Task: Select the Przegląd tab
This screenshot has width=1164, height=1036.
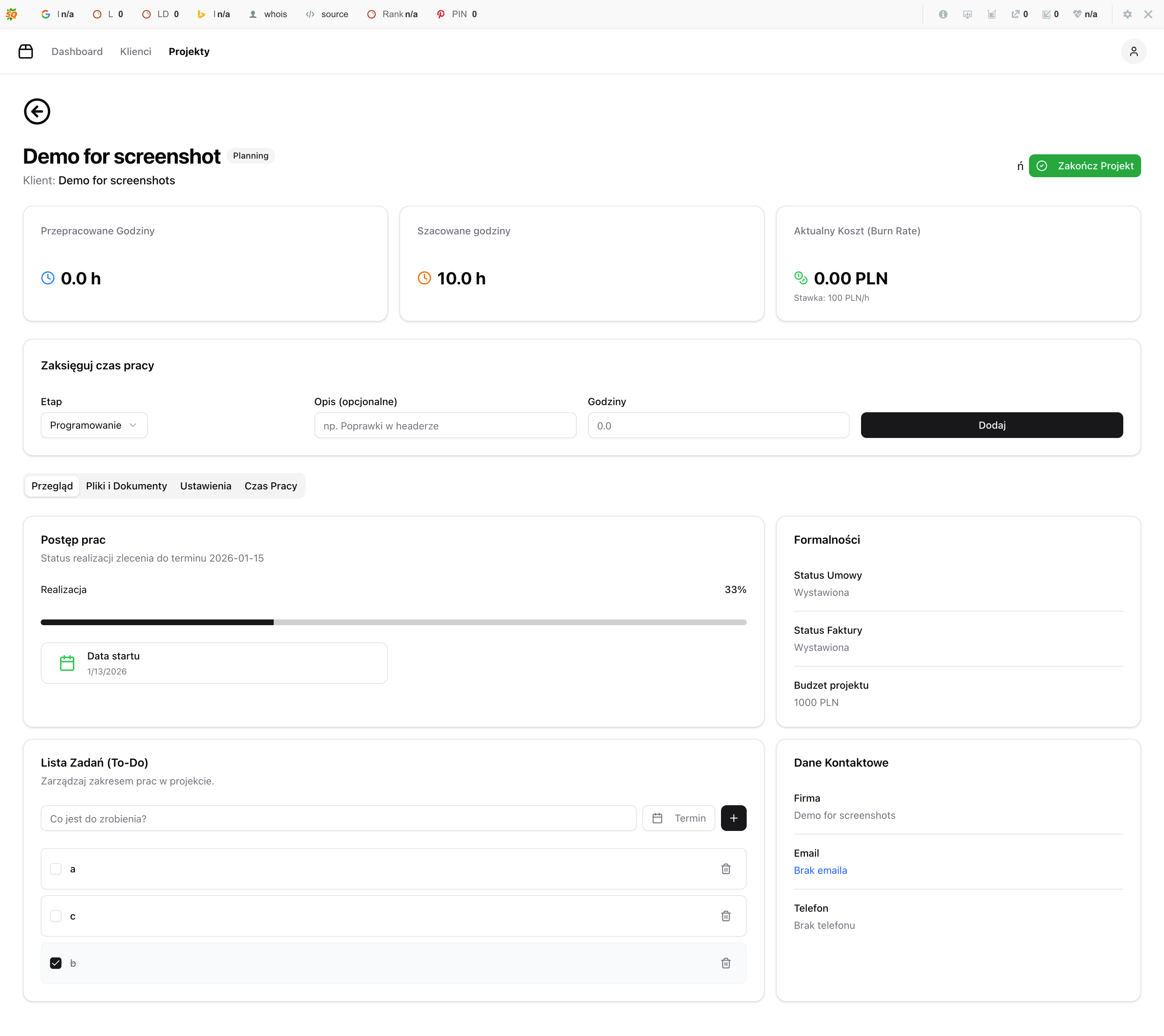Action: click(52, 487)
